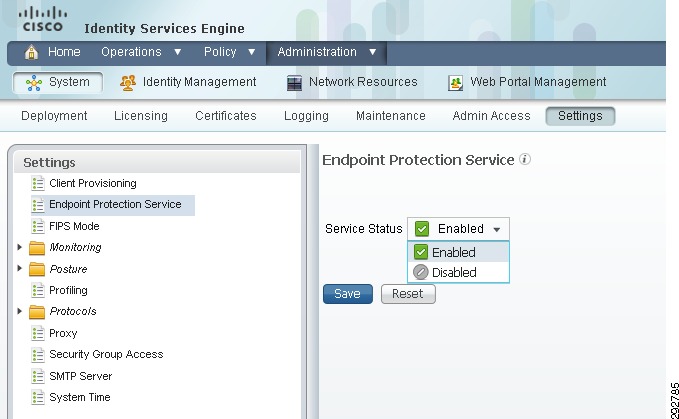Image resolution: width=679 pixels, height=419 pixels.
Task: Select Proxy in settings tree
Action: click(x=63, y=333)
